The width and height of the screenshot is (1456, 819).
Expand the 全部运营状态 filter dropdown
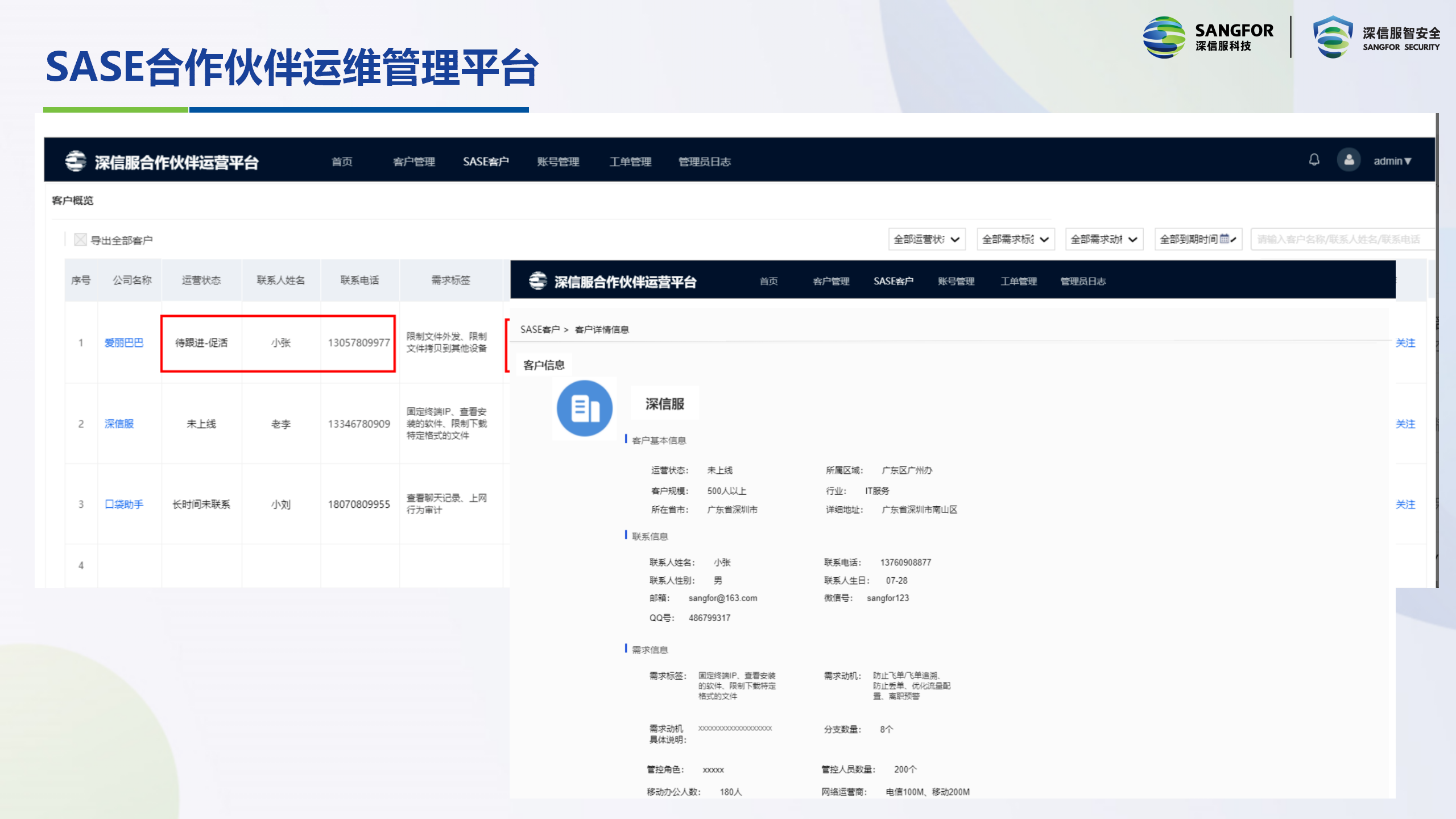pos(926,239)
